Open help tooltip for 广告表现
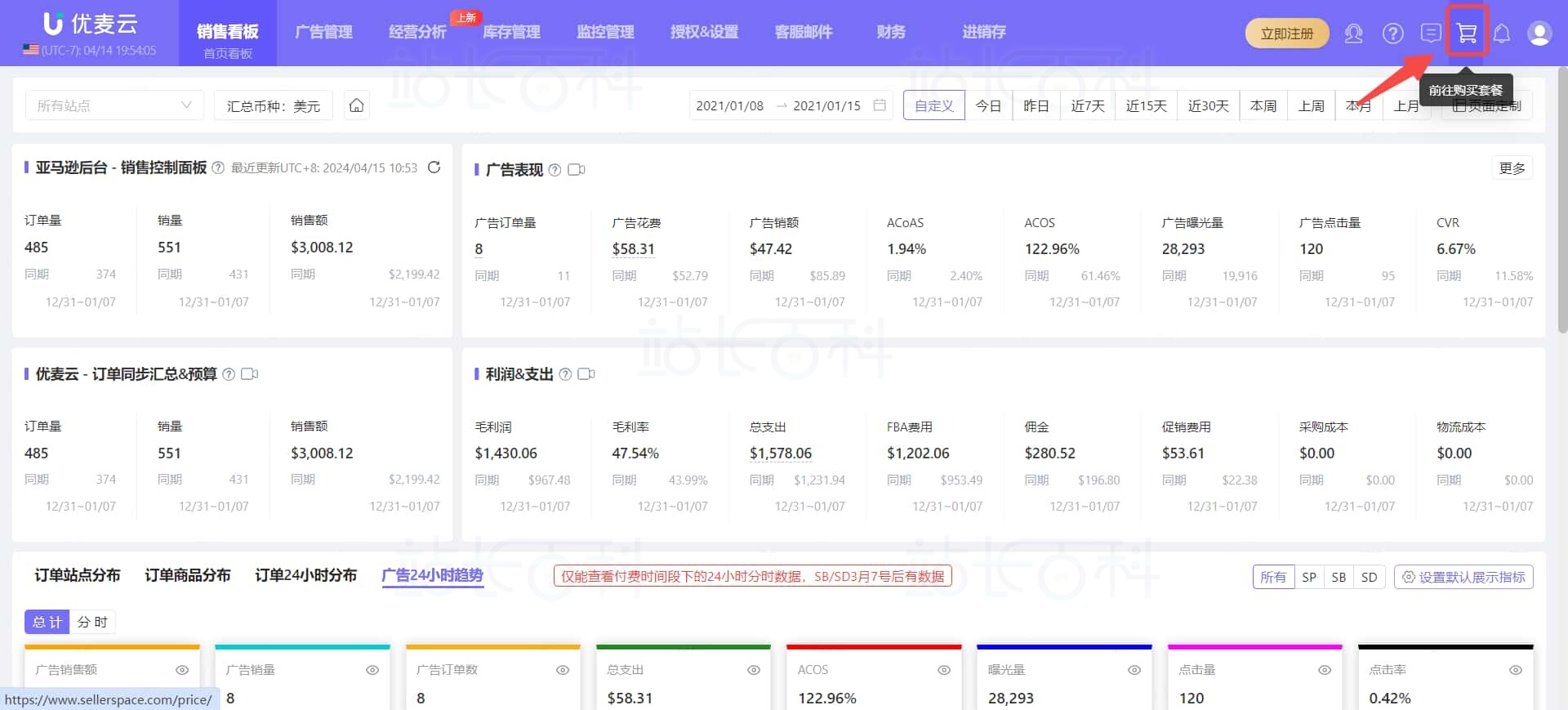Image resolution: width=1568 pixels, height=710 pixels. (555, 170)
